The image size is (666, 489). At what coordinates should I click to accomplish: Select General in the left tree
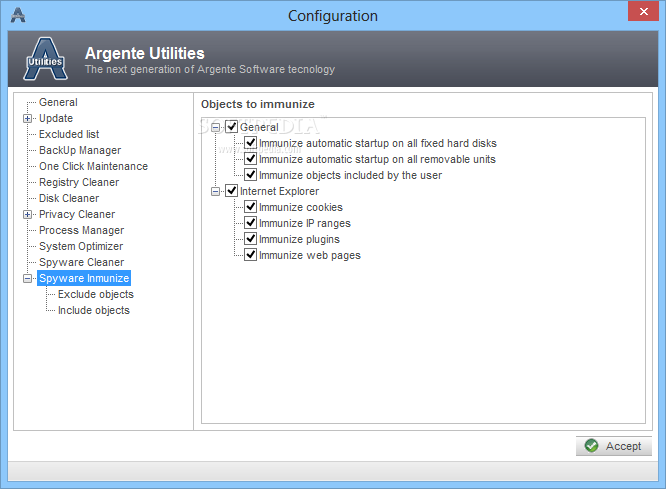pos(58,102)
